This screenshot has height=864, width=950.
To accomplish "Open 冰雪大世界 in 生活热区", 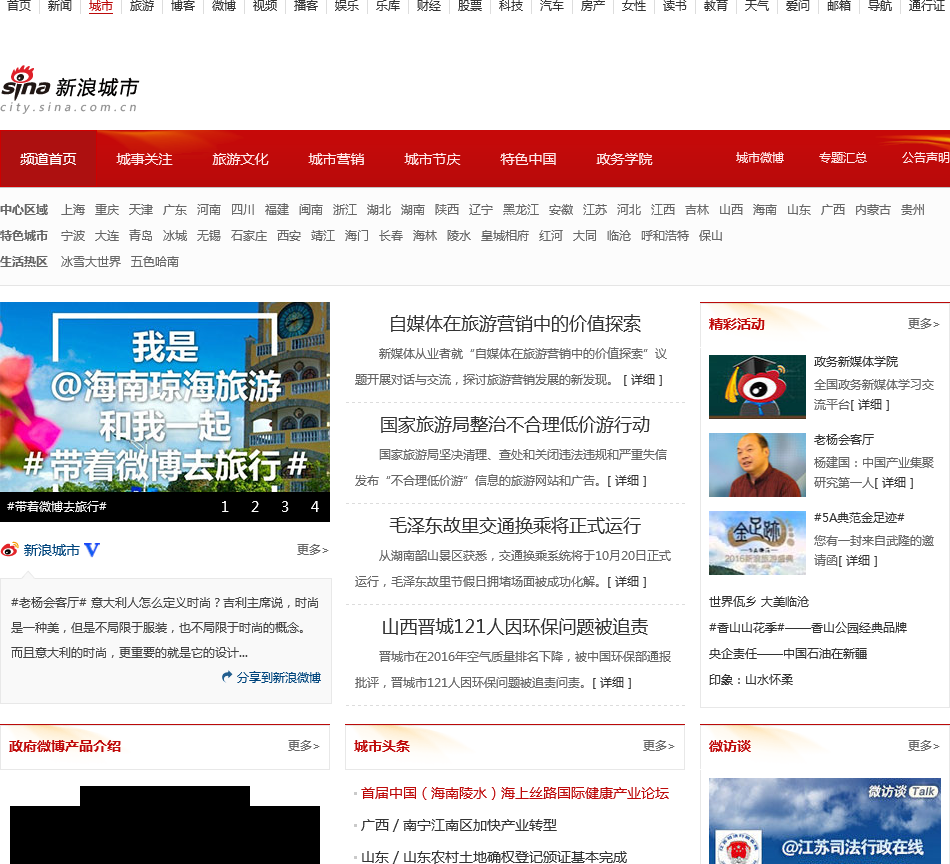I will (x=91, y=262).
